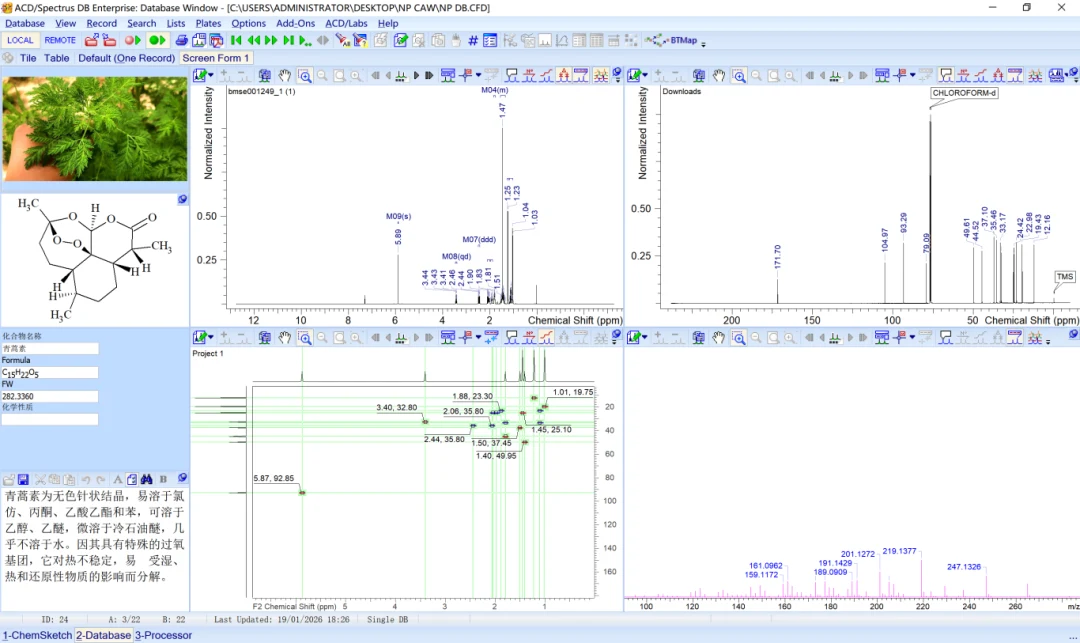Switch to the Table view
Image resolution: width=1080 pixels, height=643 pixels.
56,58
